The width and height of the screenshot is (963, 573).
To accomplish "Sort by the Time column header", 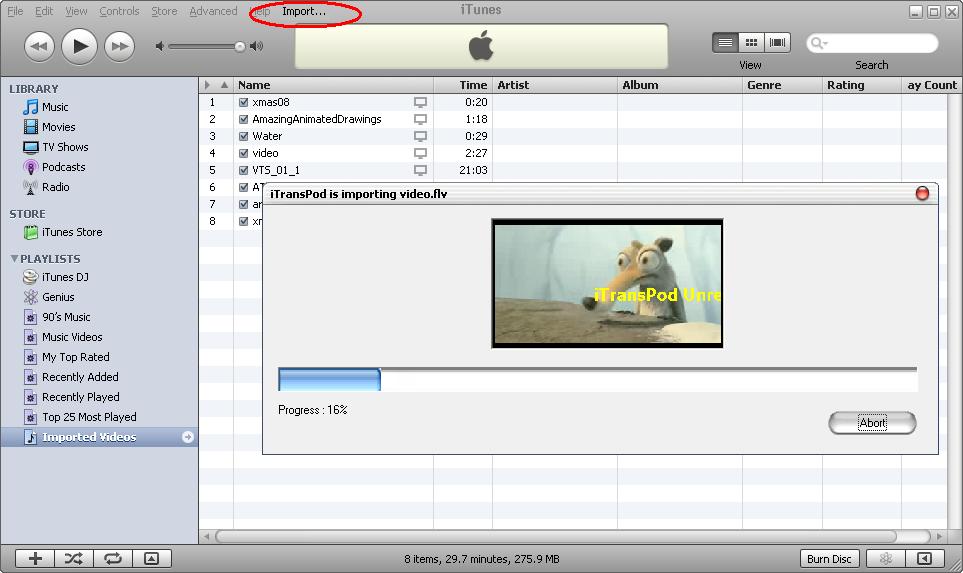I will (x=463, y=85).
